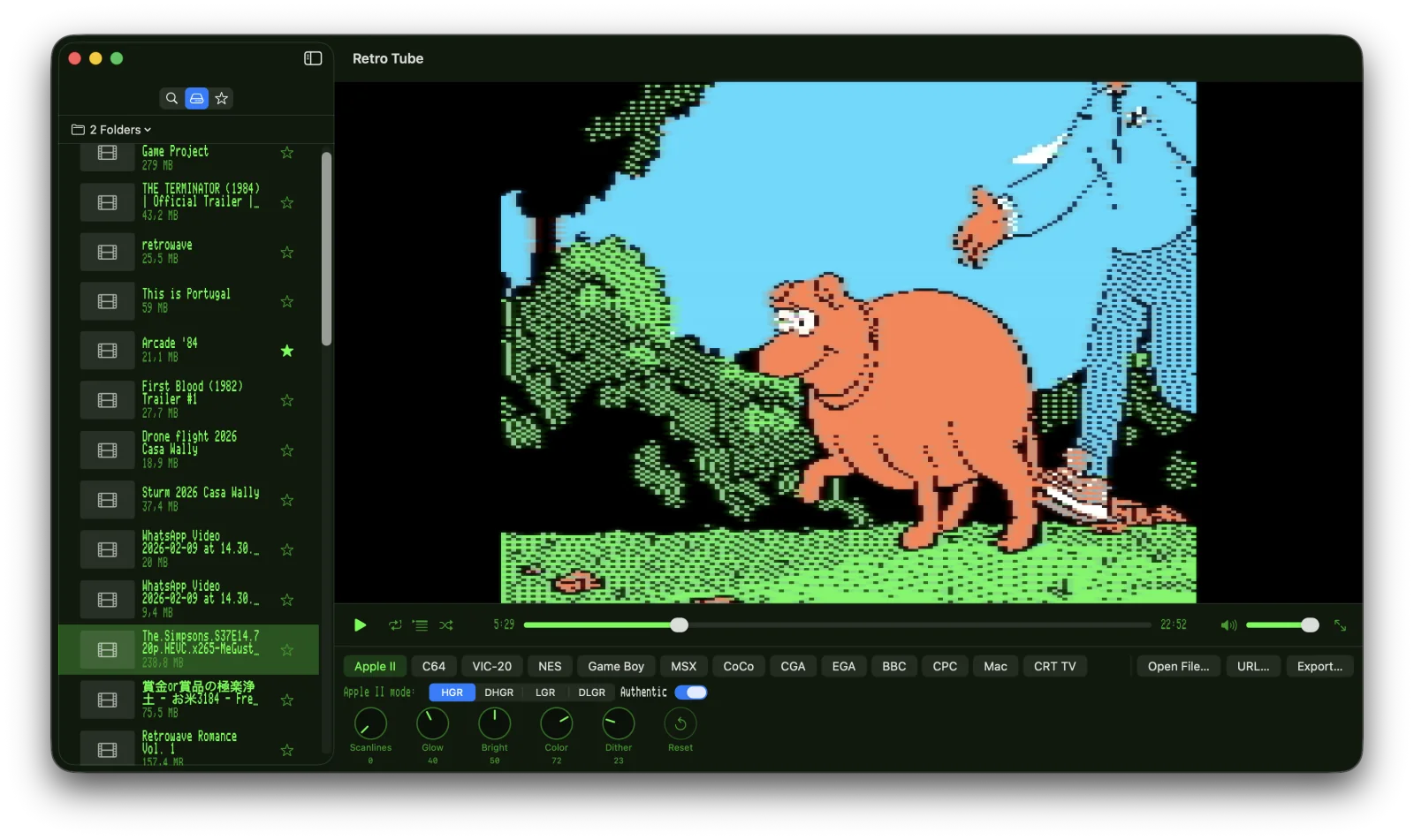Switch to the CoCo tab
The image size is (1414, 840).
[738, 667]
